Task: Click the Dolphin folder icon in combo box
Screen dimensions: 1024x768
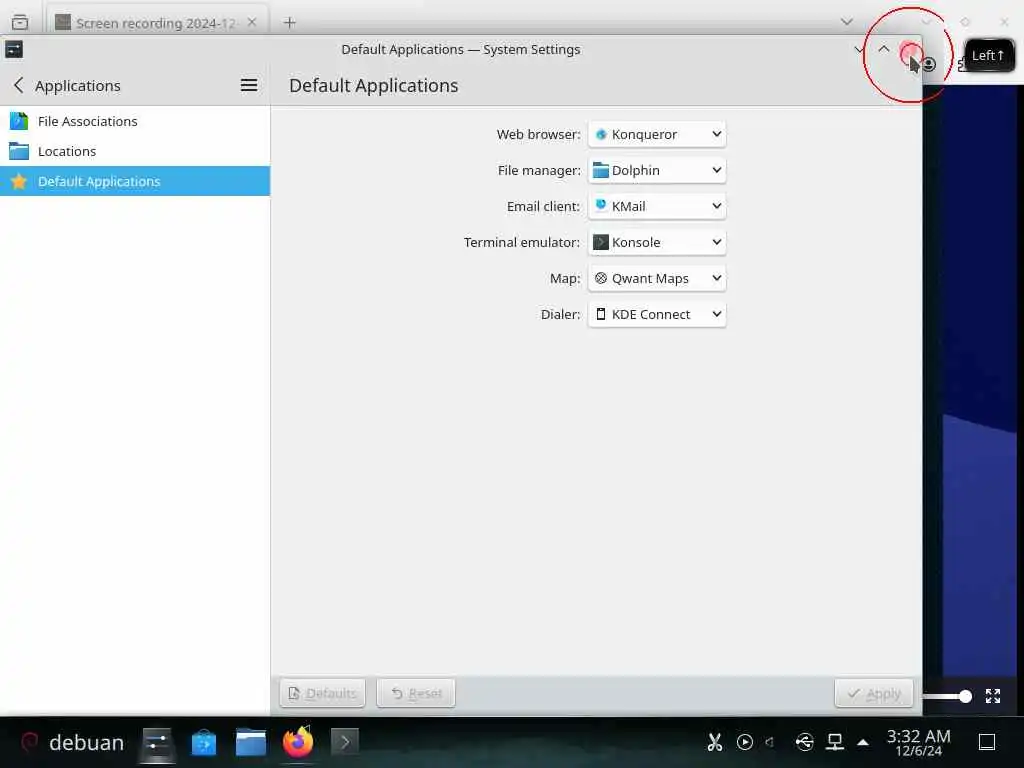Action: pyautogui.click(x=601, y=170)
